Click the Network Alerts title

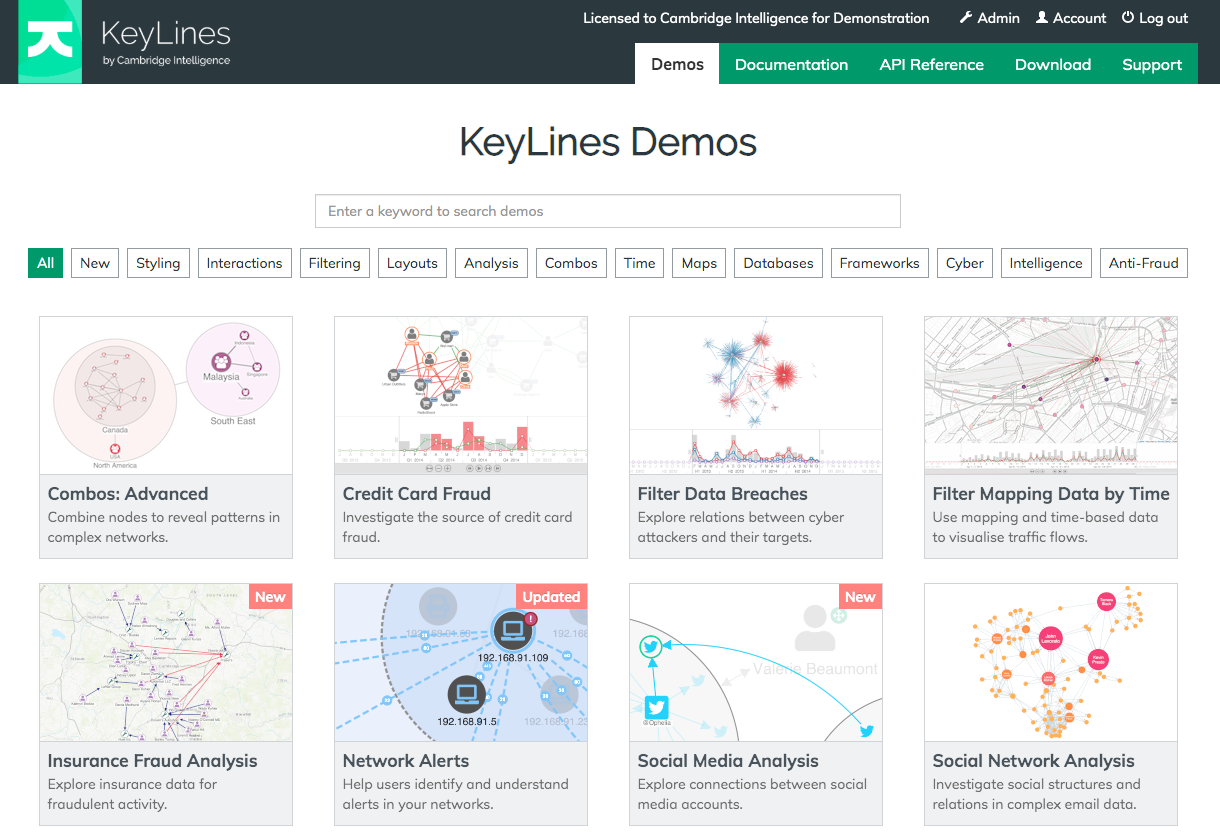(406, 761)
